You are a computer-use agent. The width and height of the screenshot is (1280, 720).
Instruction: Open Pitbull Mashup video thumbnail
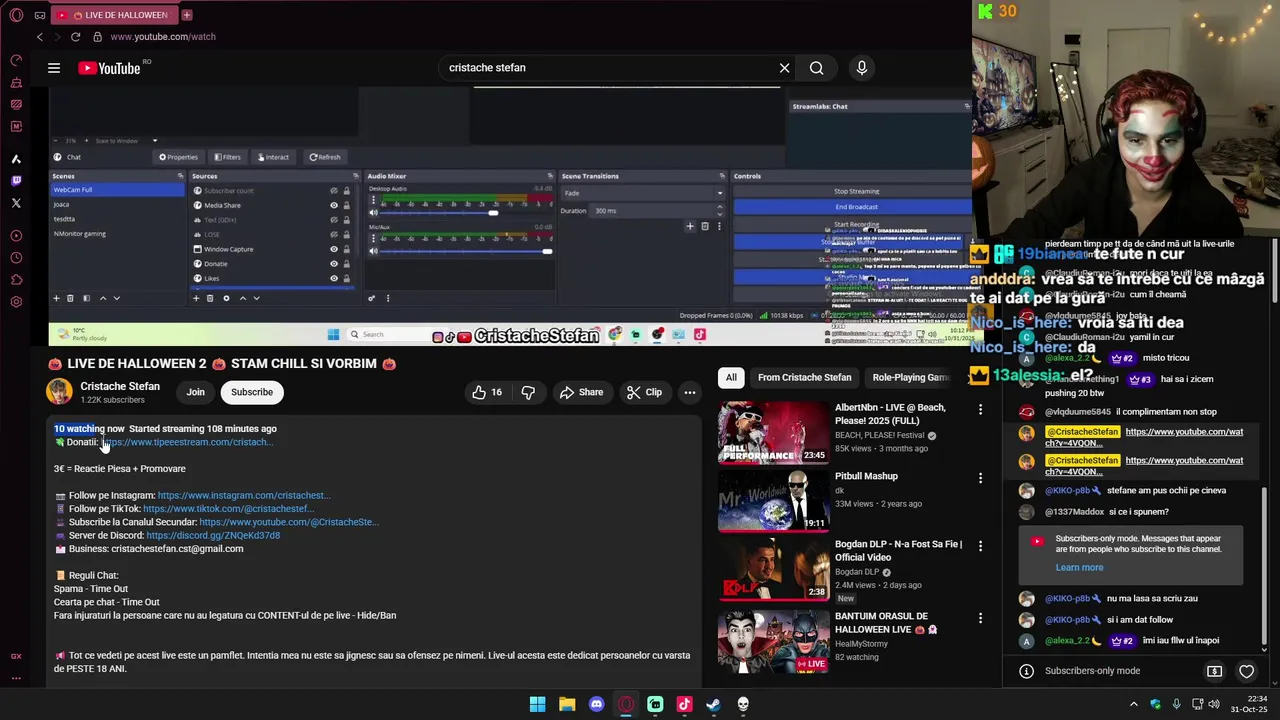pyautogui.click(x=773, y=502)
